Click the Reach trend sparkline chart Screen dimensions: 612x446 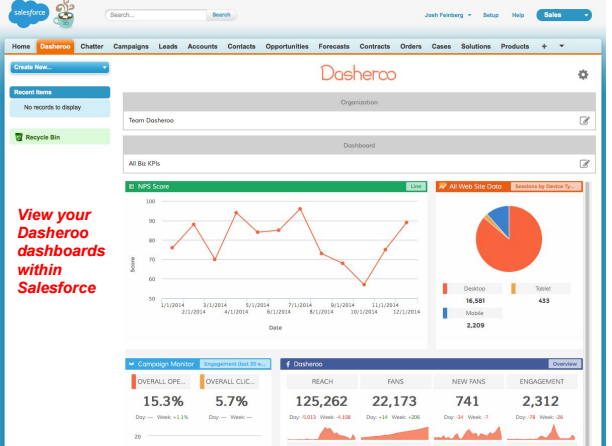(322, 433)
